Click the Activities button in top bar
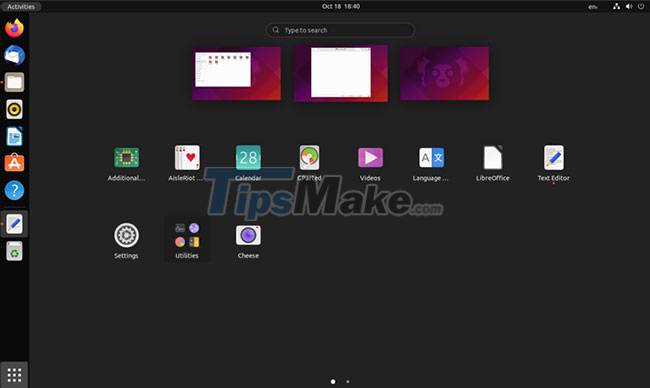Viewport: 650px width, 388px height. coord(21,6)
